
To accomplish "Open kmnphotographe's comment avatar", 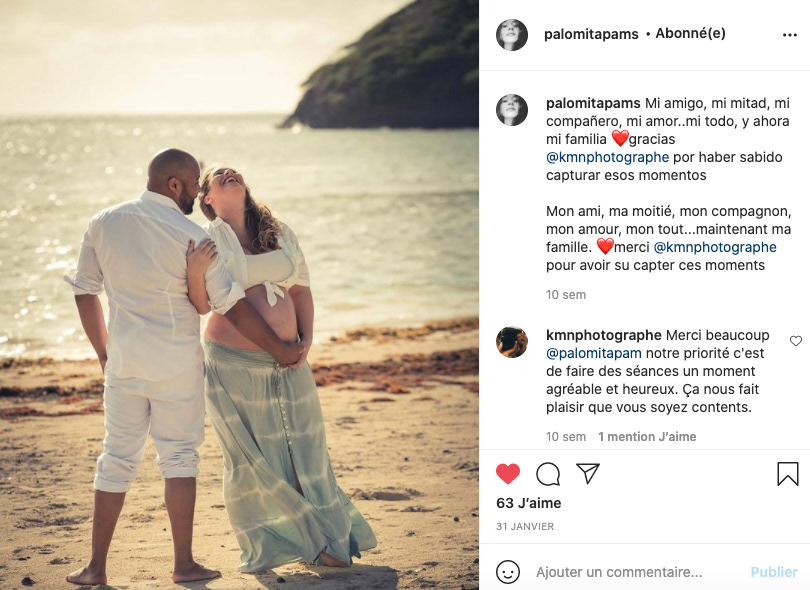I will point(511,342).
